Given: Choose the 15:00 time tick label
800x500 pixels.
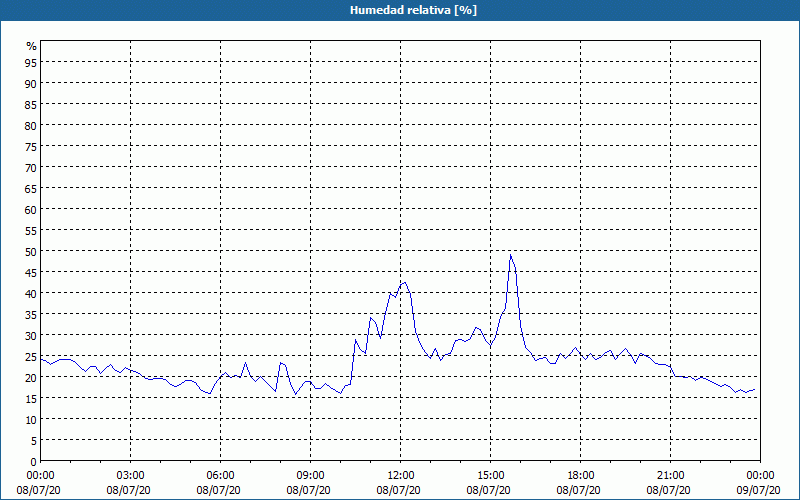Looking at the screenshot, I should pos(490,476).
